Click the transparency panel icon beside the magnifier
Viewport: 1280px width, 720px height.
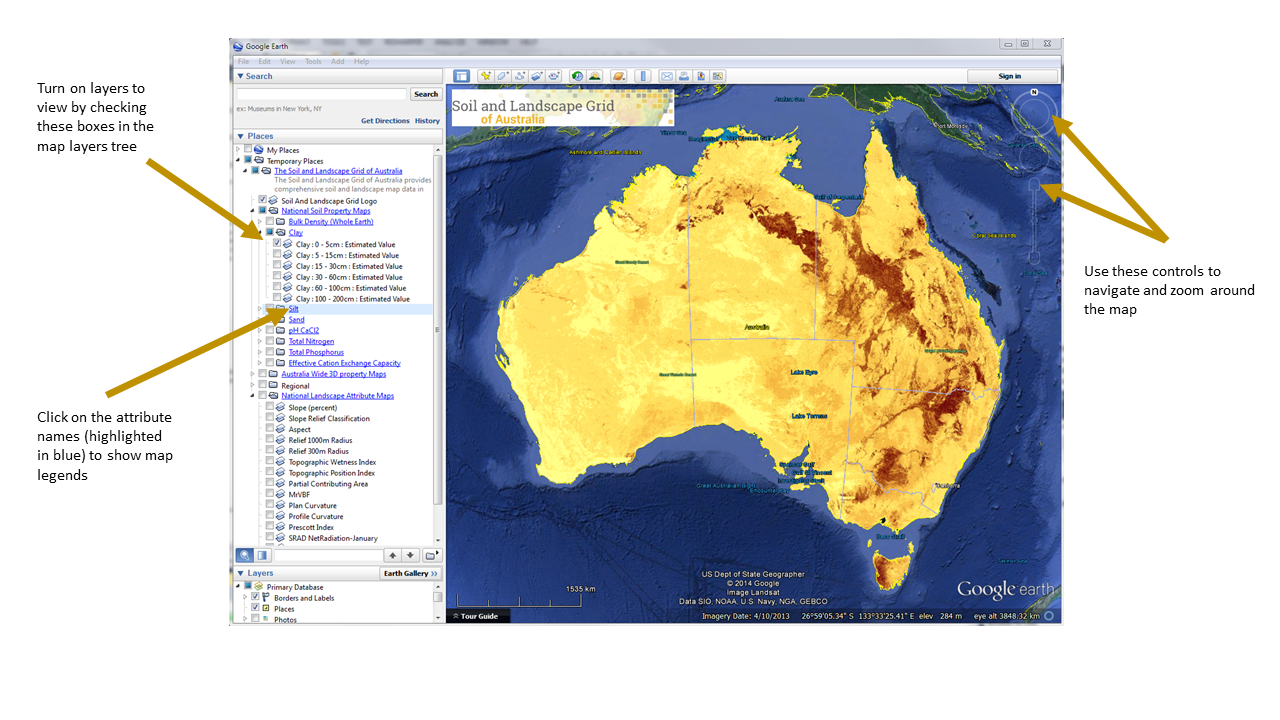point(262,555)
